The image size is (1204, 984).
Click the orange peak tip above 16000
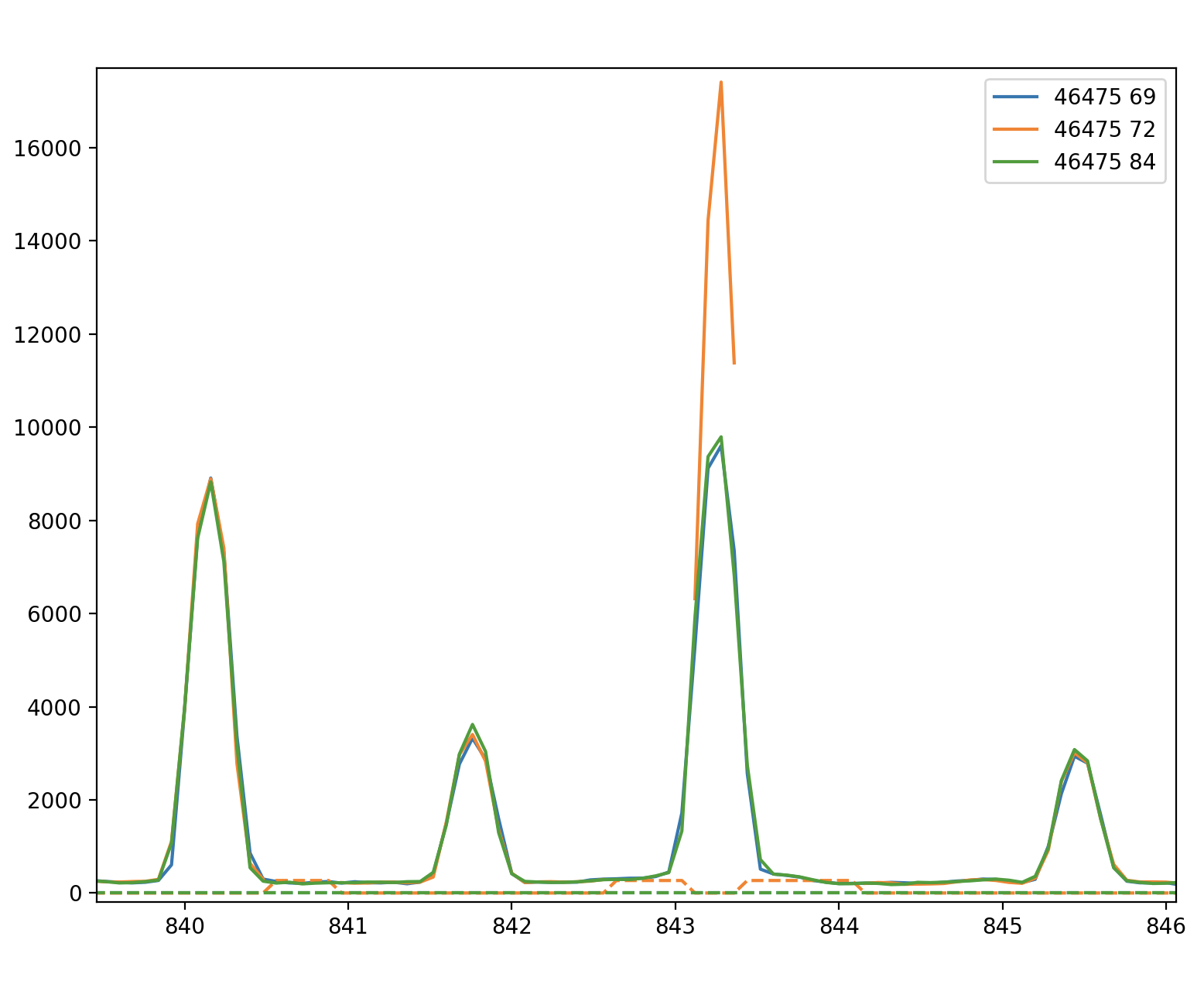720,82
